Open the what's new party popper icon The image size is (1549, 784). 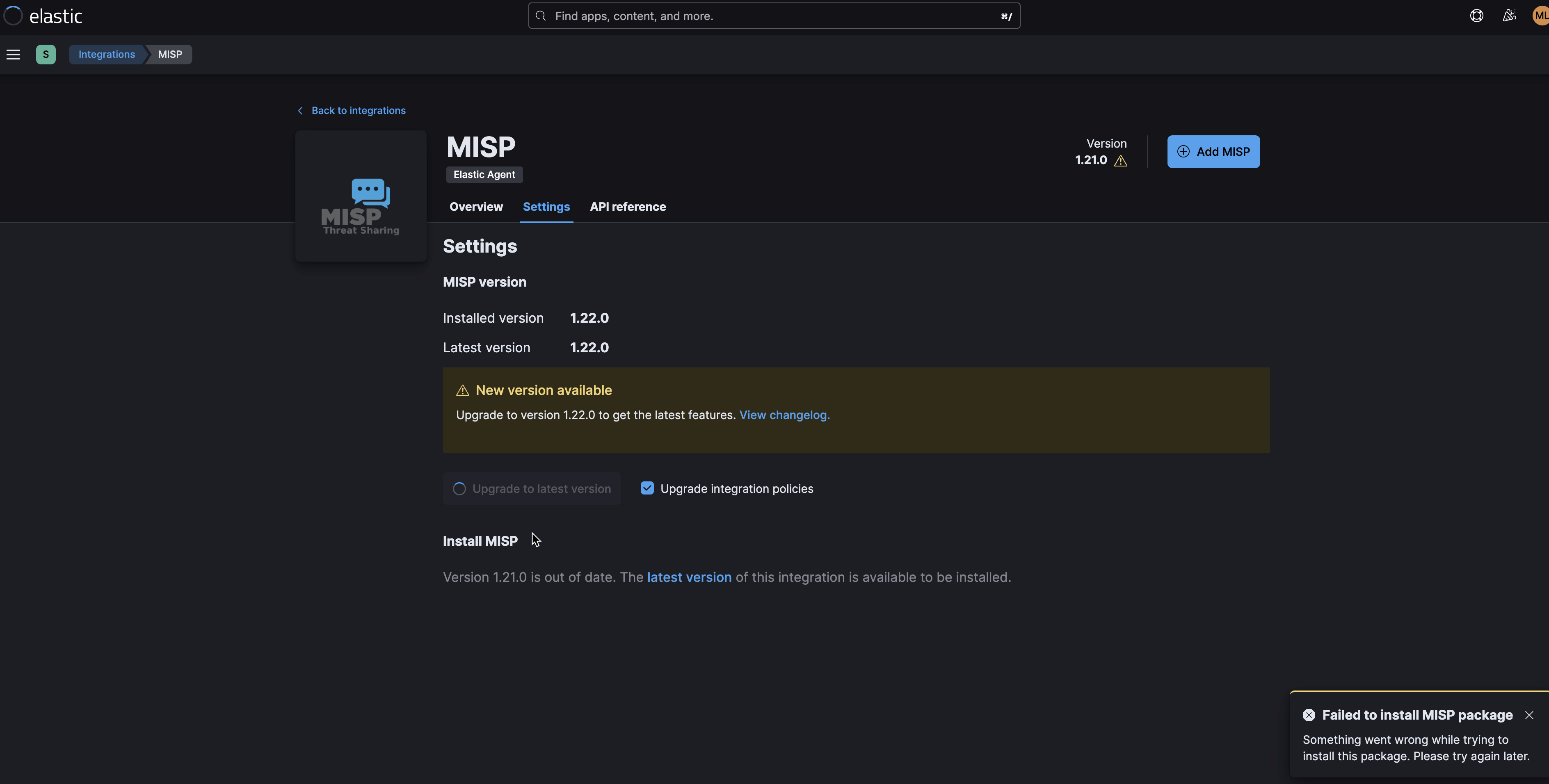pyautogui.click(x=1509, y=16)
